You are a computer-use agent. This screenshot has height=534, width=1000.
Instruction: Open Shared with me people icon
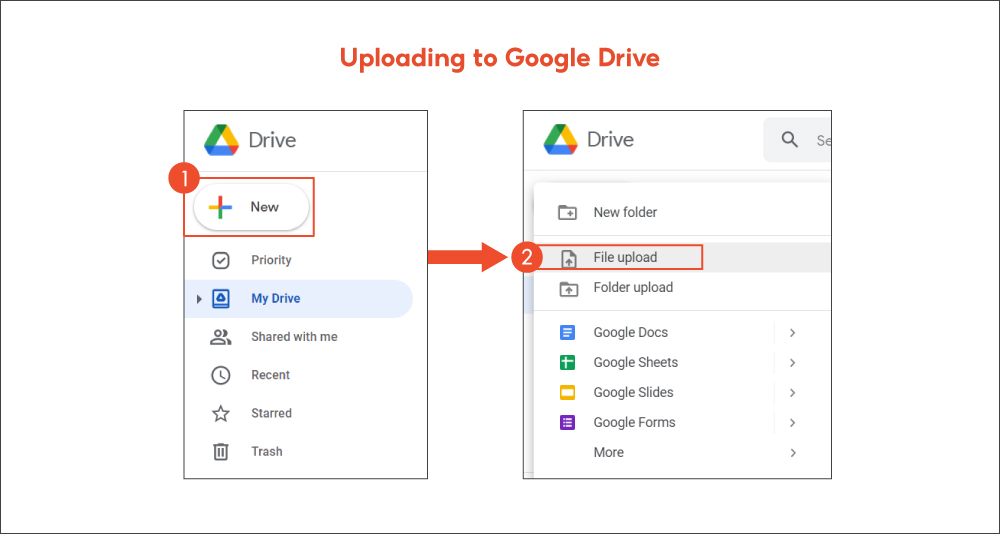[221, 337]
